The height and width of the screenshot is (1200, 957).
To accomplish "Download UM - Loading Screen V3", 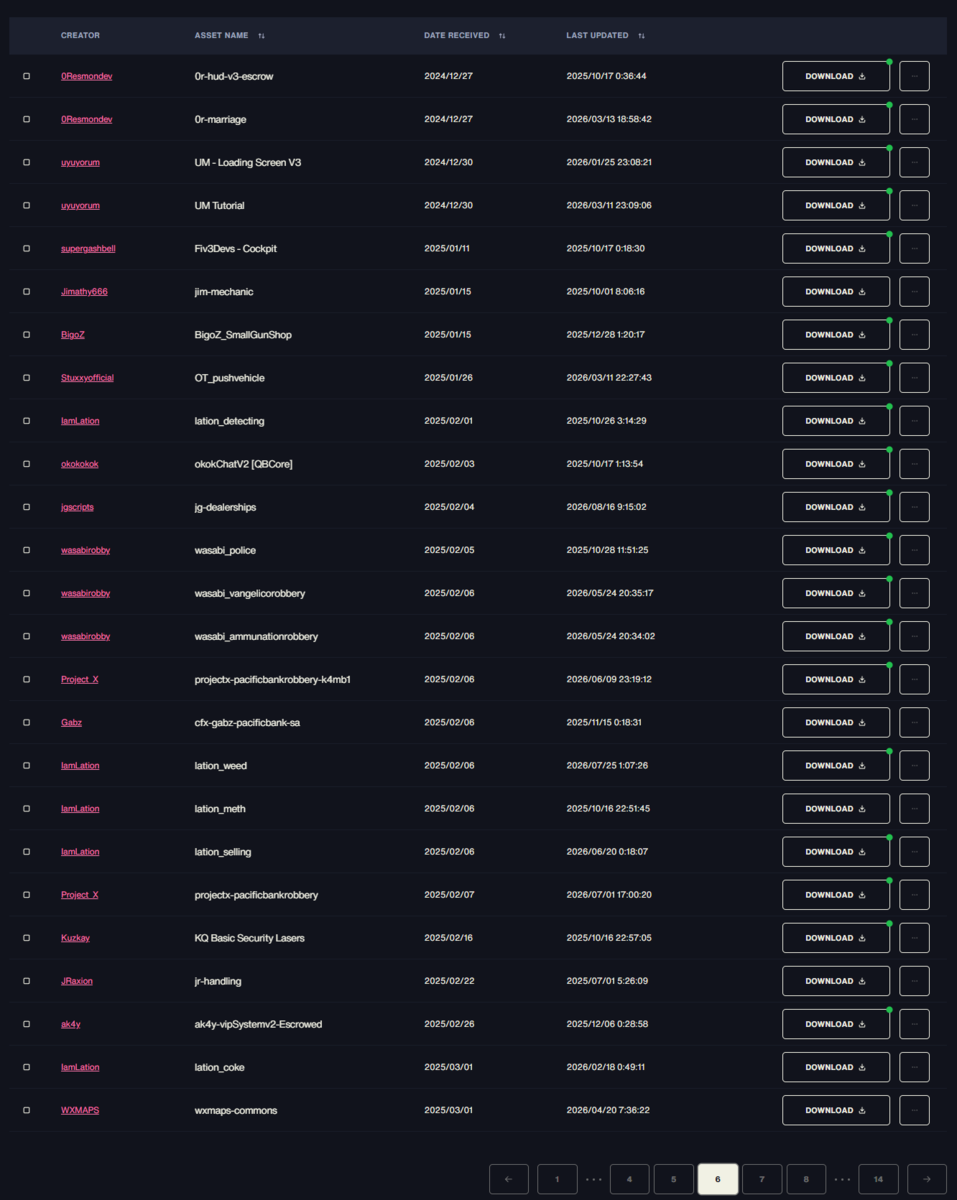I will point(835,162).
